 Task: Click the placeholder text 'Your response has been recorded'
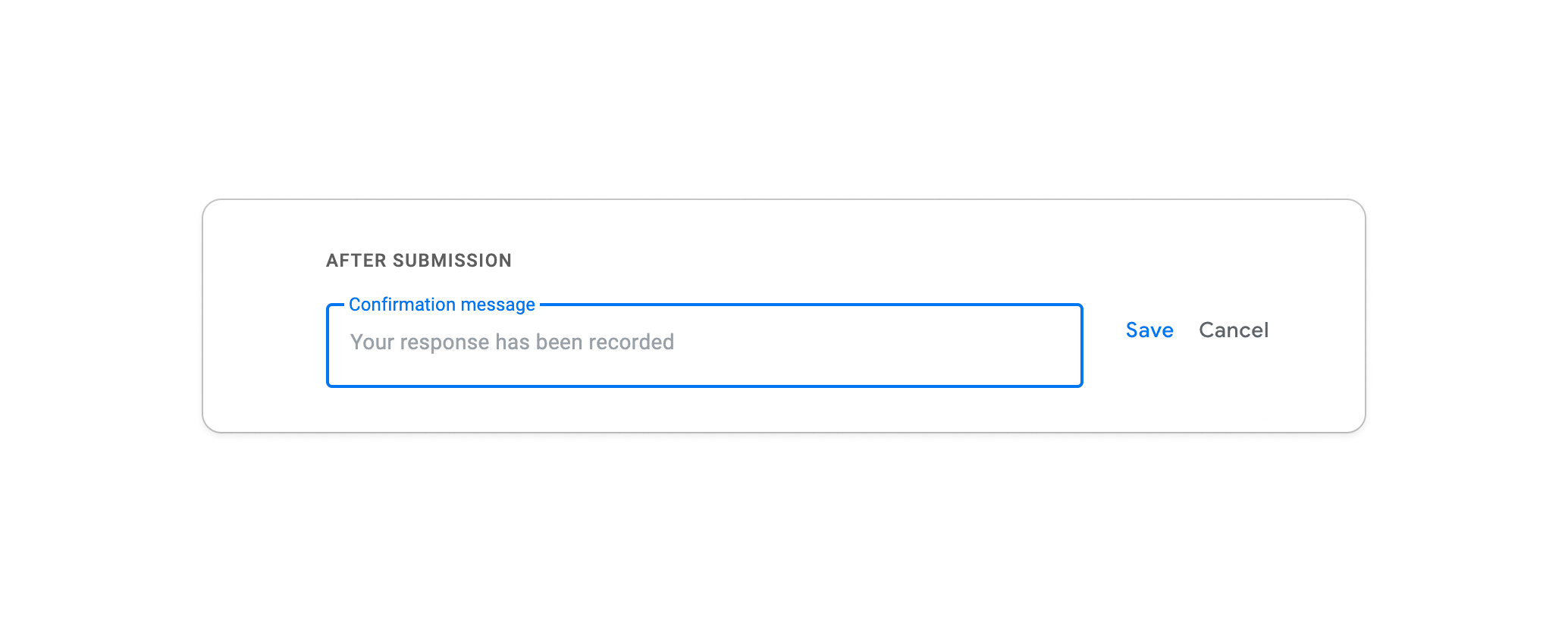(511, 342)
